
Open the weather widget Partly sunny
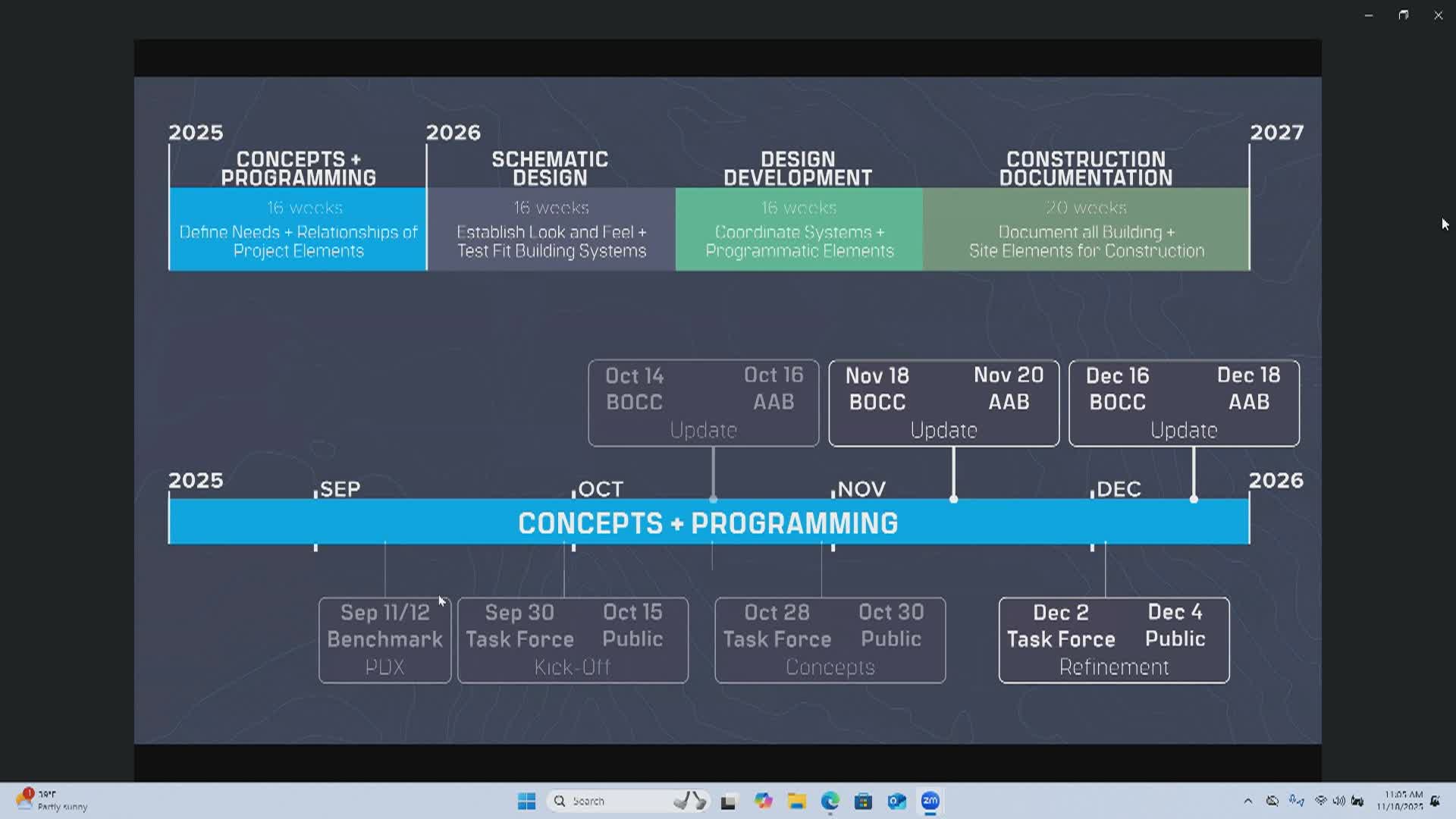52,801
